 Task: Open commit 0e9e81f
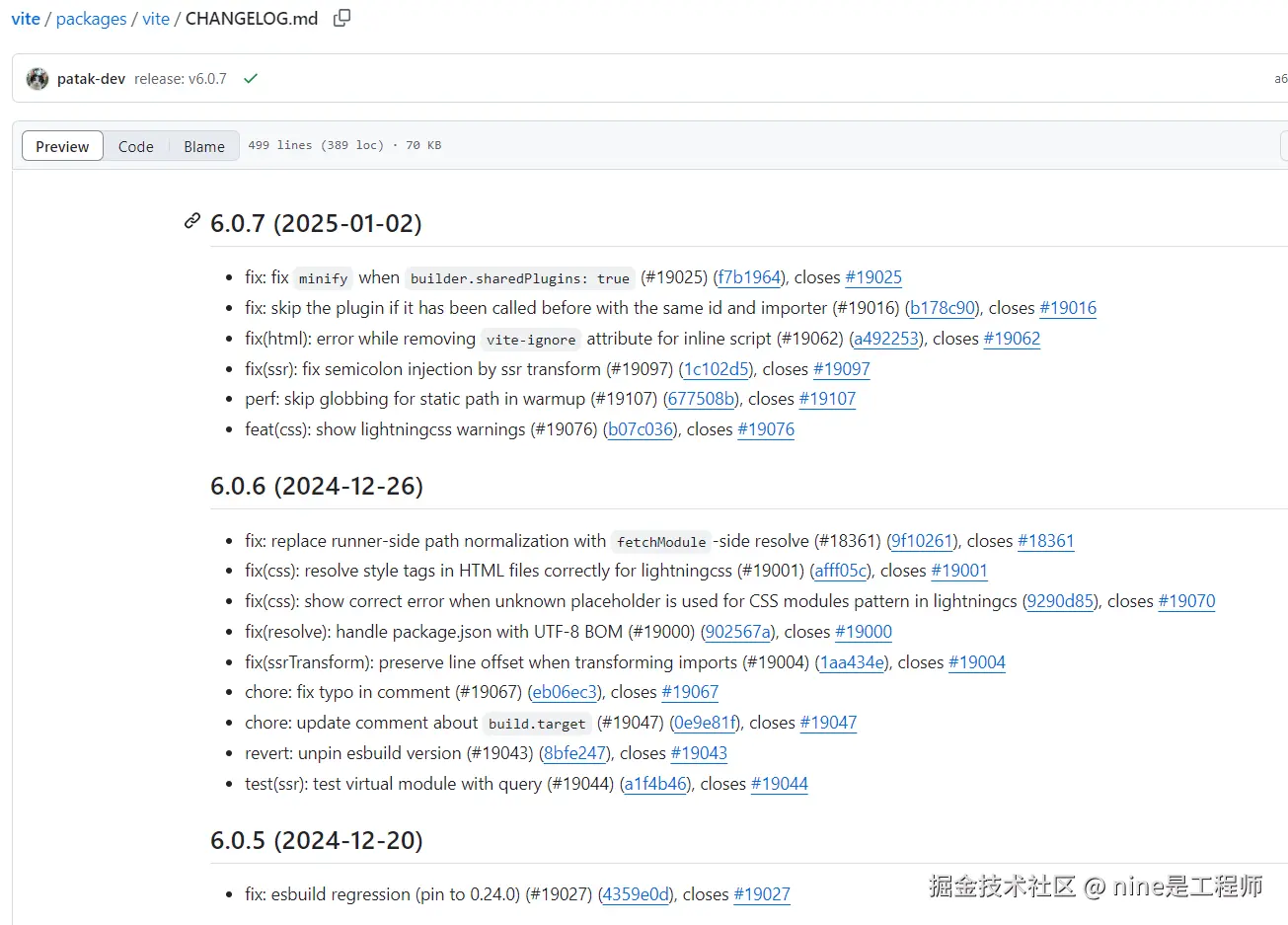tap(706, 723)
